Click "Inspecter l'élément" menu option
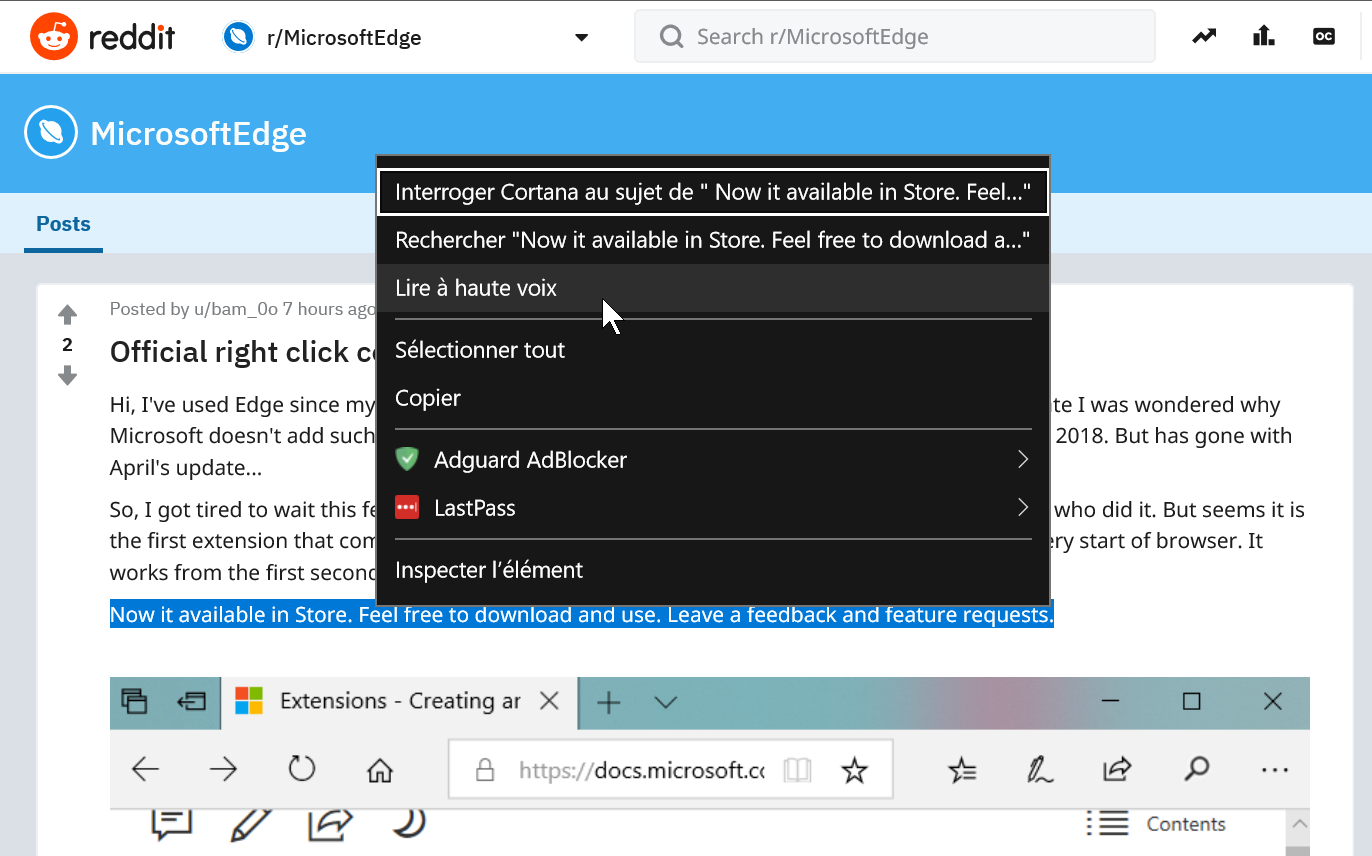This screenshot has width=1372, height=856. tap(489, 570)
